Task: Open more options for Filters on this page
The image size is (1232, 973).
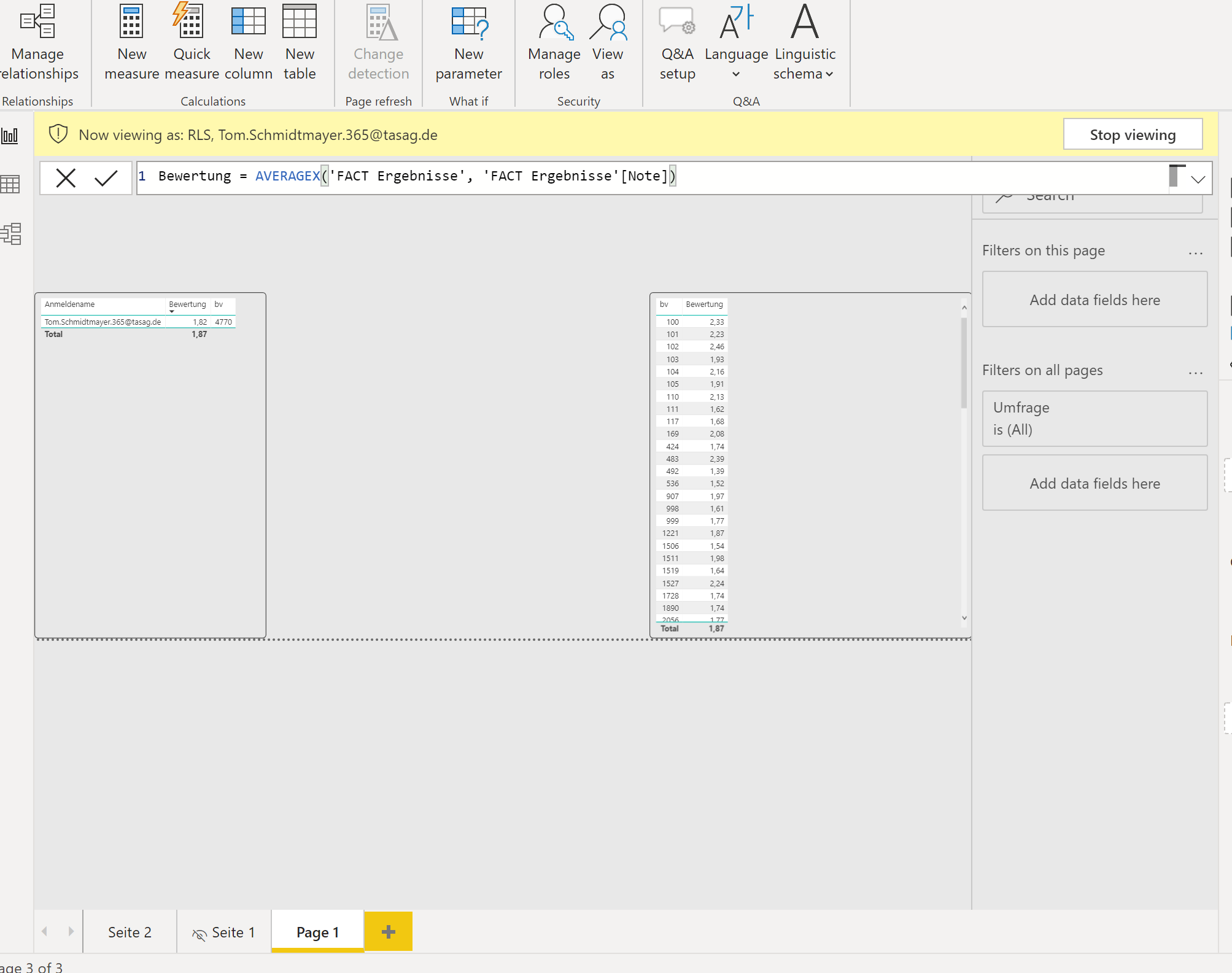Action: (1195, 253)
